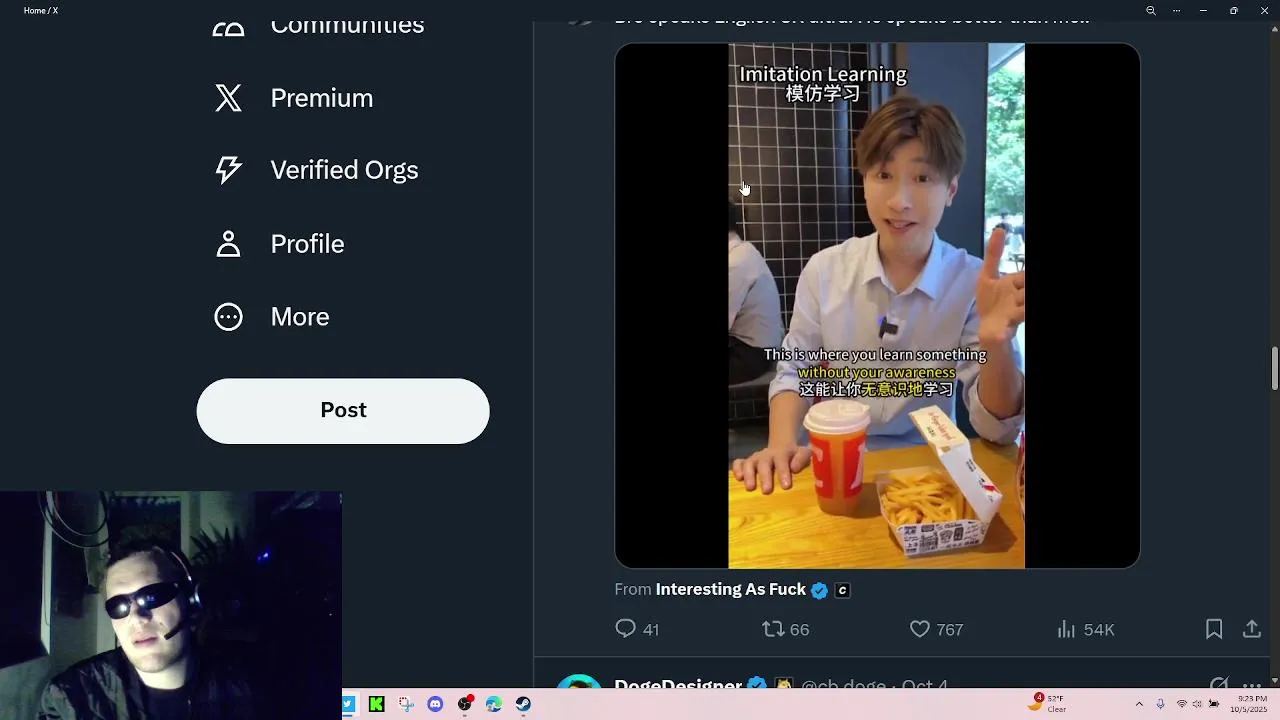Share the video post
Image resolution: width=1280 pixels, height=720 pixels.
[x=1251, y=629]
